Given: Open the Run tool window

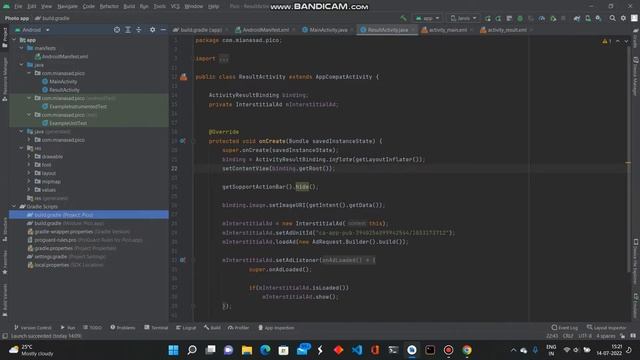Looking at the screenshot, I should 68,328.
